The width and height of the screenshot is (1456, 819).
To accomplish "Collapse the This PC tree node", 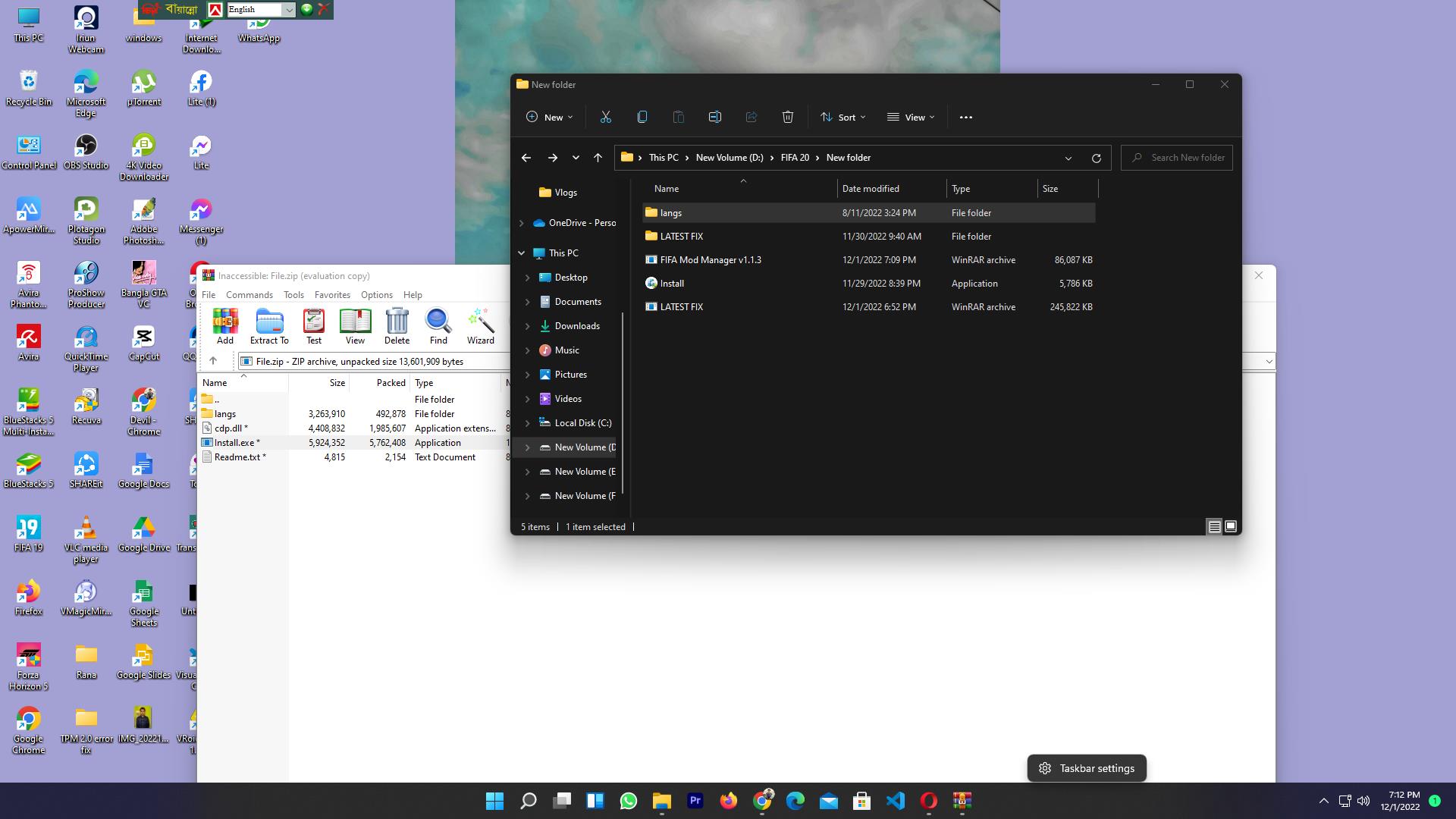I will tap(521, 253).
